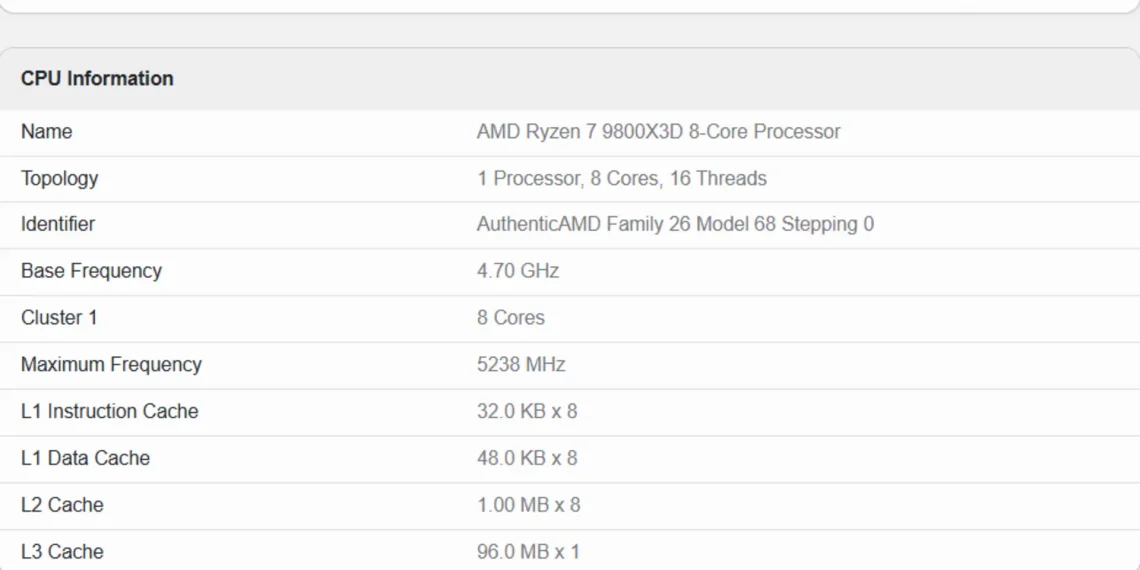Click AMD Ryzen 7 9800X3D processor name
The width and height of the screenshot is (1140, 570).
coord(659,132)
